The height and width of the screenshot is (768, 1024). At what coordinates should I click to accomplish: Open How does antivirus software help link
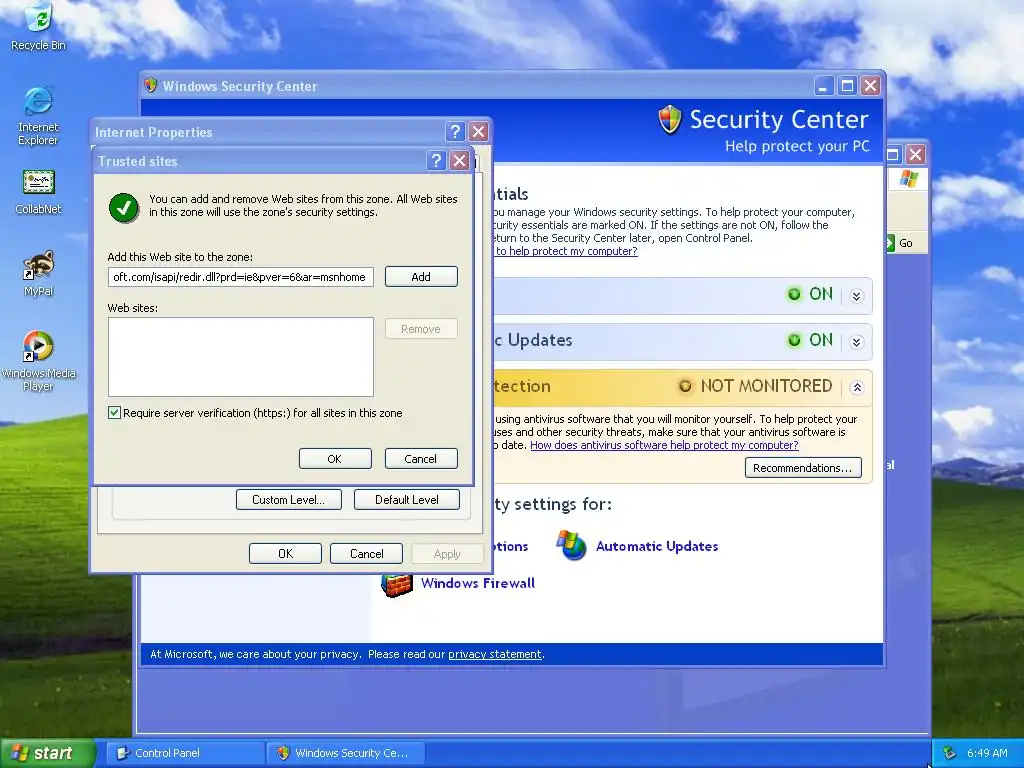tap(664, 445)
